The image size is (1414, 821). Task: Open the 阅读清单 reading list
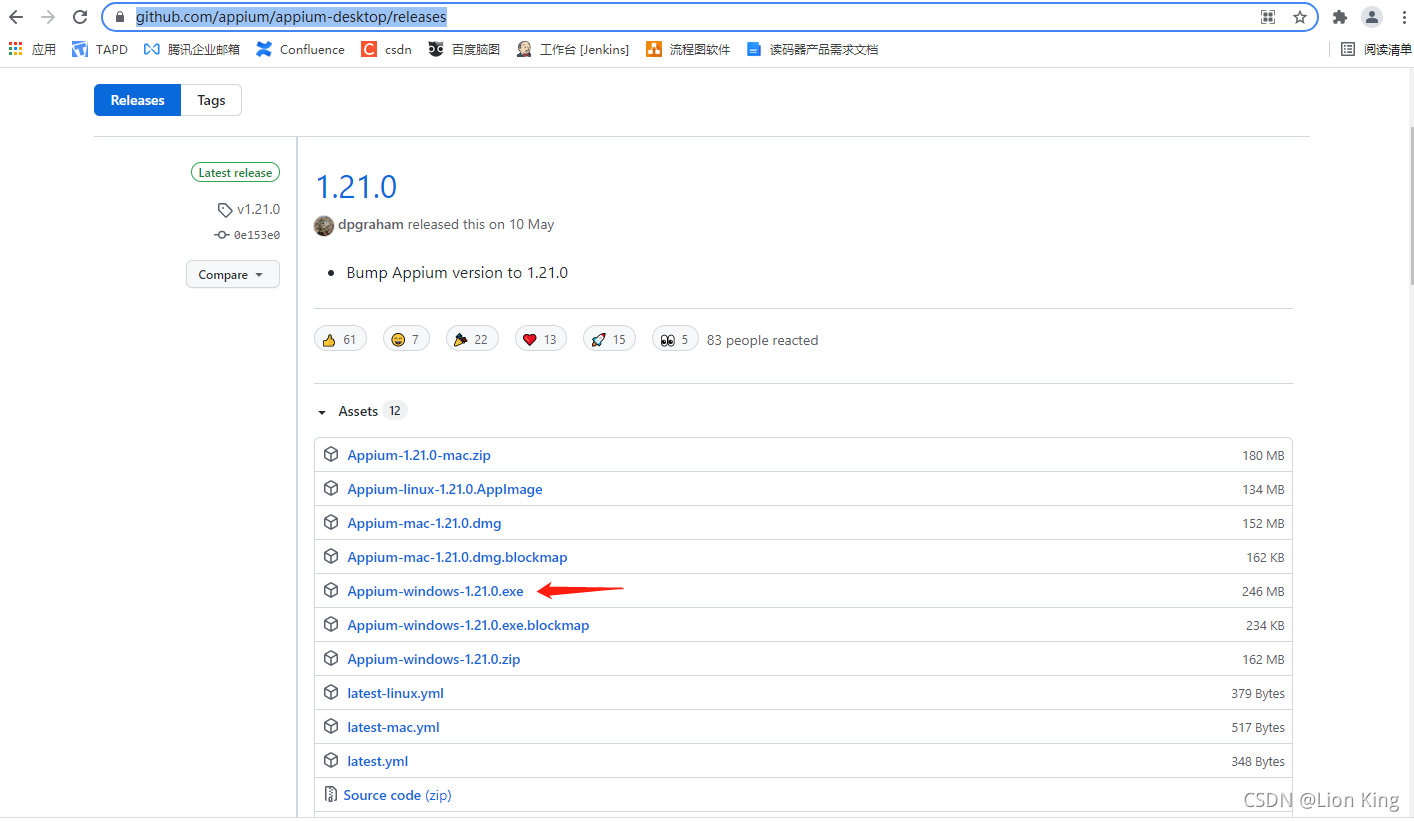click(x=1376, y=49)
